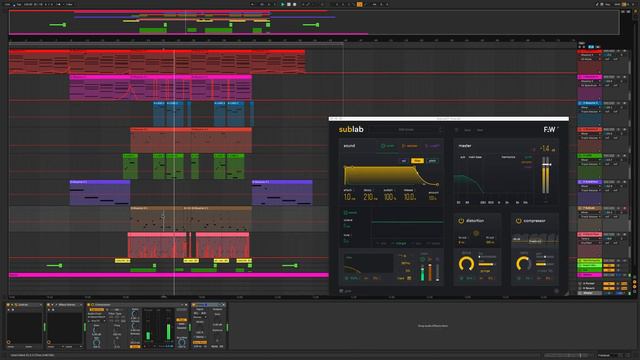This screenshot has height=360, width=640.
Task: Click the sublab logo
Action: point(351,129)
